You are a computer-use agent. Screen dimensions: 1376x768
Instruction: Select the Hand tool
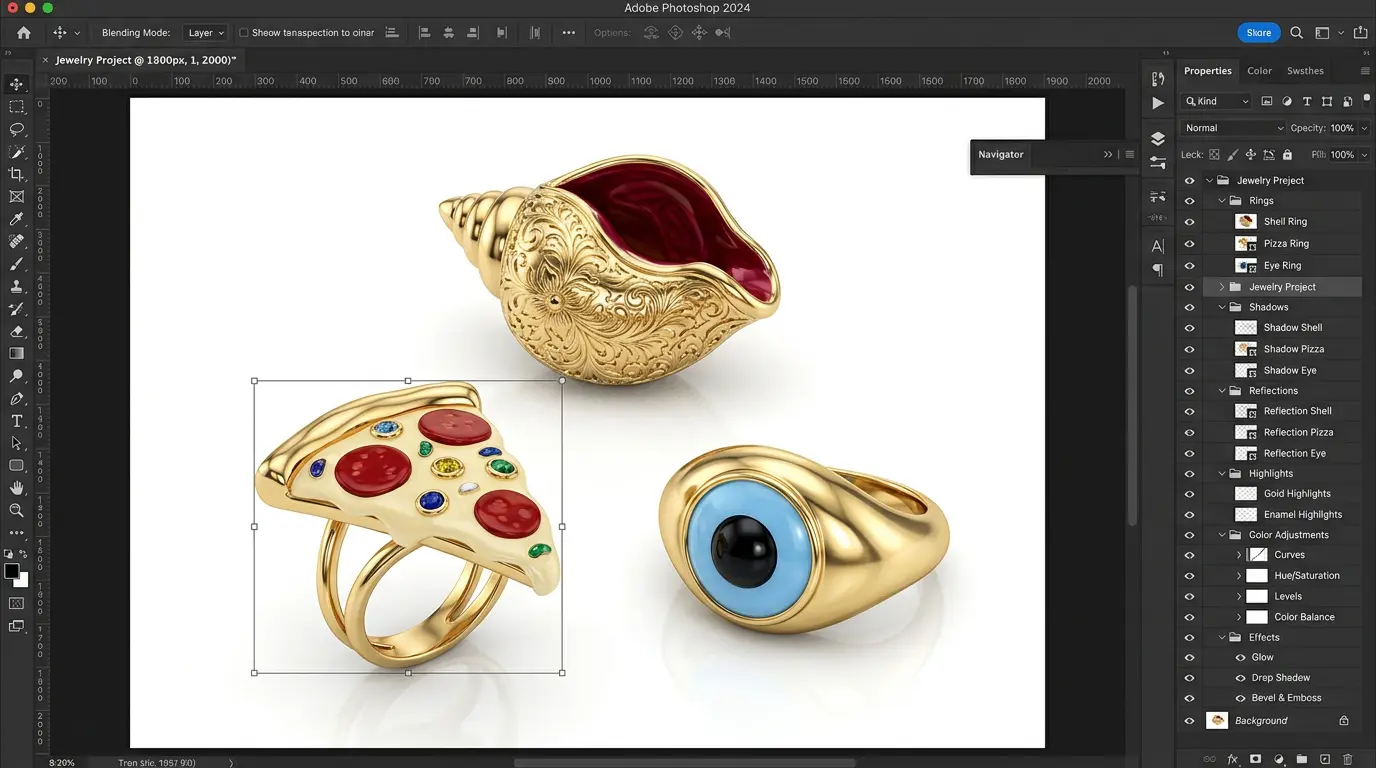tap(16, 488)
